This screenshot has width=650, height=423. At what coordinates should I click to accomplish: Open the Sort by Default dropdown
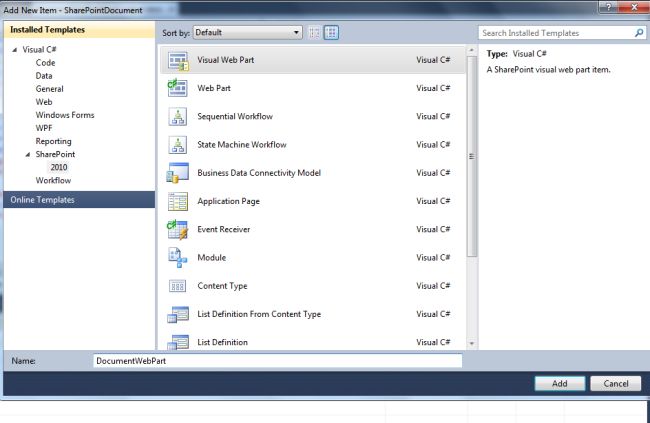click(248, 32)
